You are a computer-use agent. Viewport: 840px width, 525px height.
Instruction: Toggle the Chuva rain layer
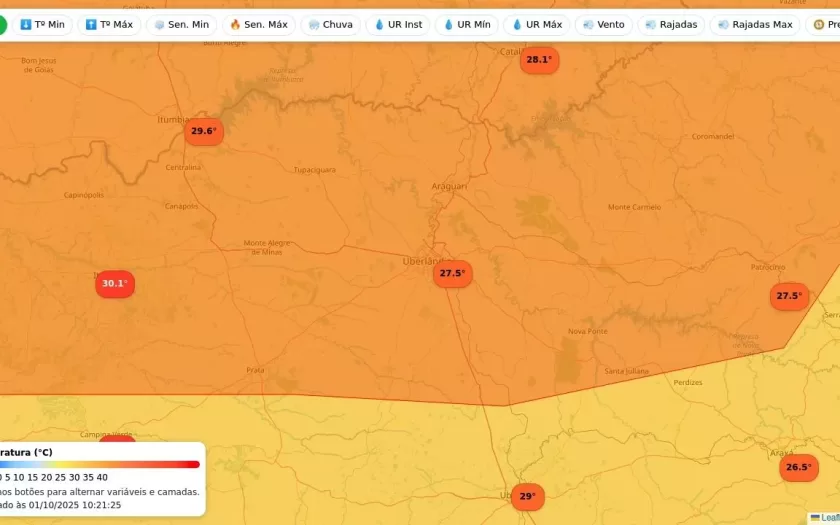coord(330,24)
